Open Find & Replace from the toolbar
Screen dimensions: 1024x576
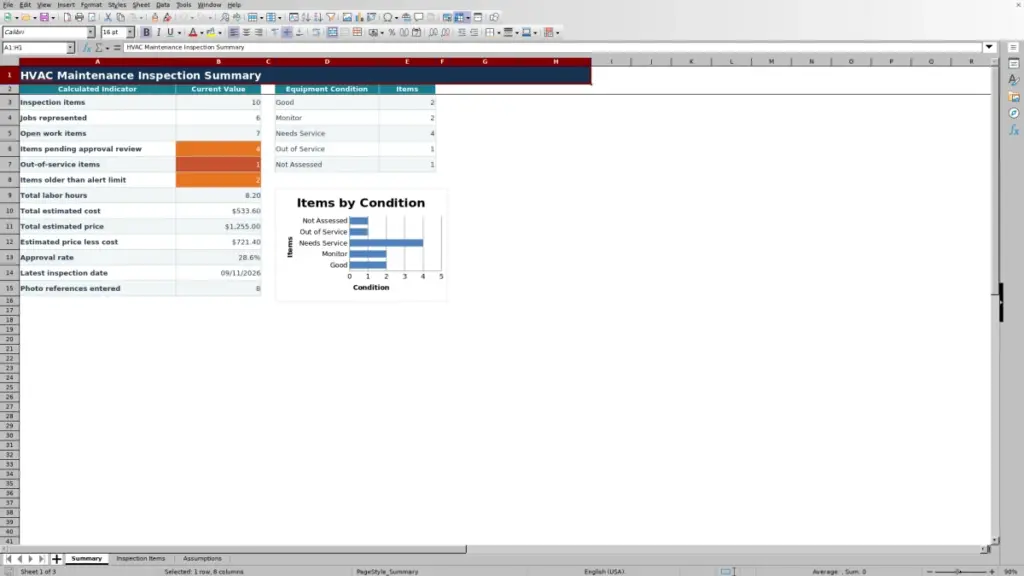click(225, 18)
